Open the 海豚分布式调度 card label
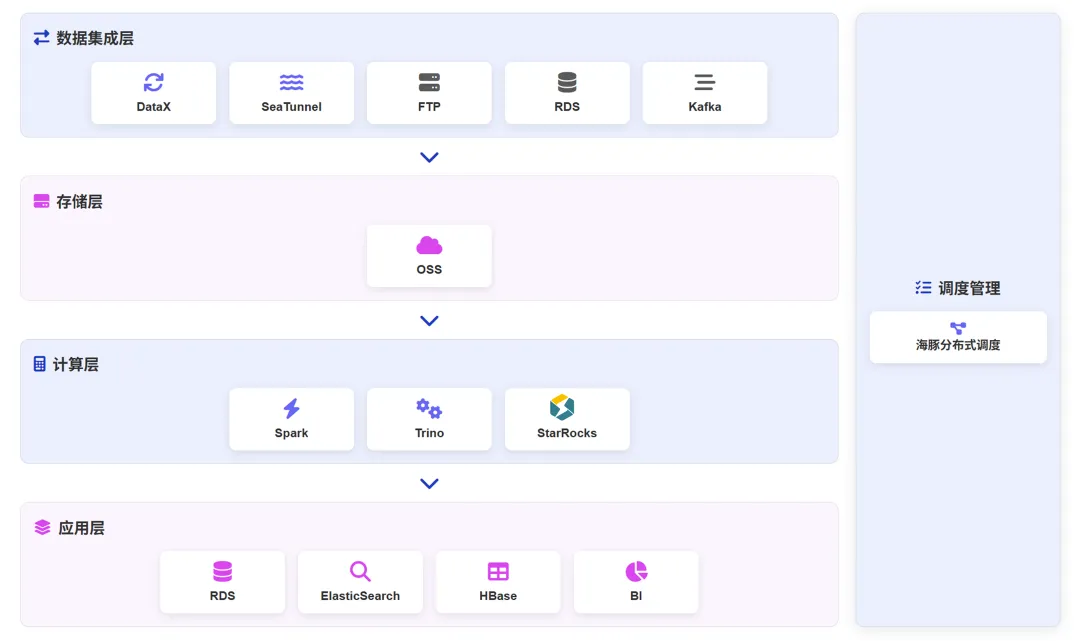The height and width of the screenshot is (641, 1080). 958,345
